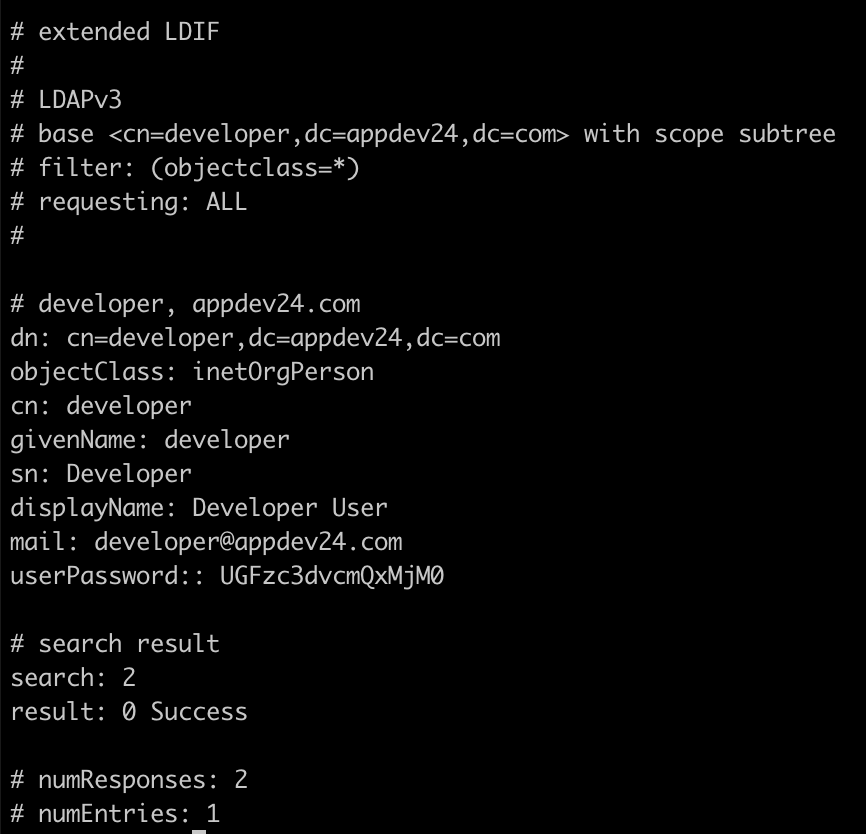Click the 'givenName' attribute line
This screenshot has height=834, width=866.
[150, 440]
